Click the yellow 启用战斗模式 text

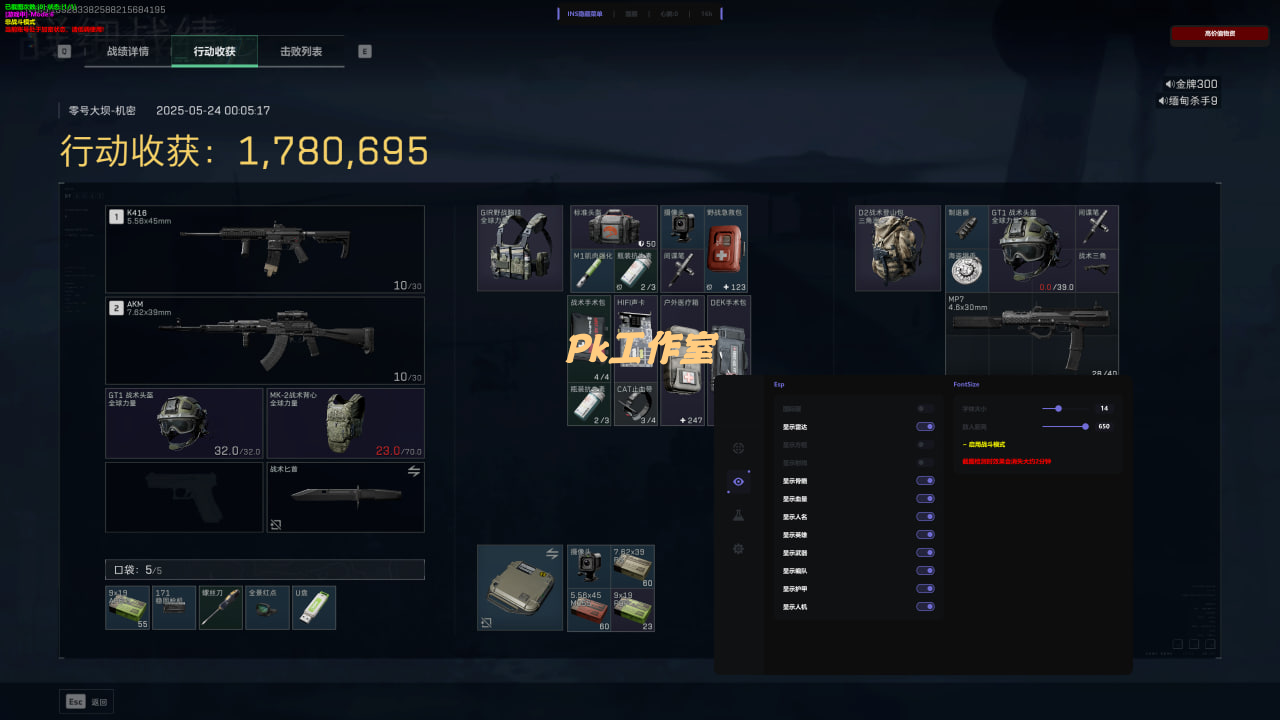[984, 444]
